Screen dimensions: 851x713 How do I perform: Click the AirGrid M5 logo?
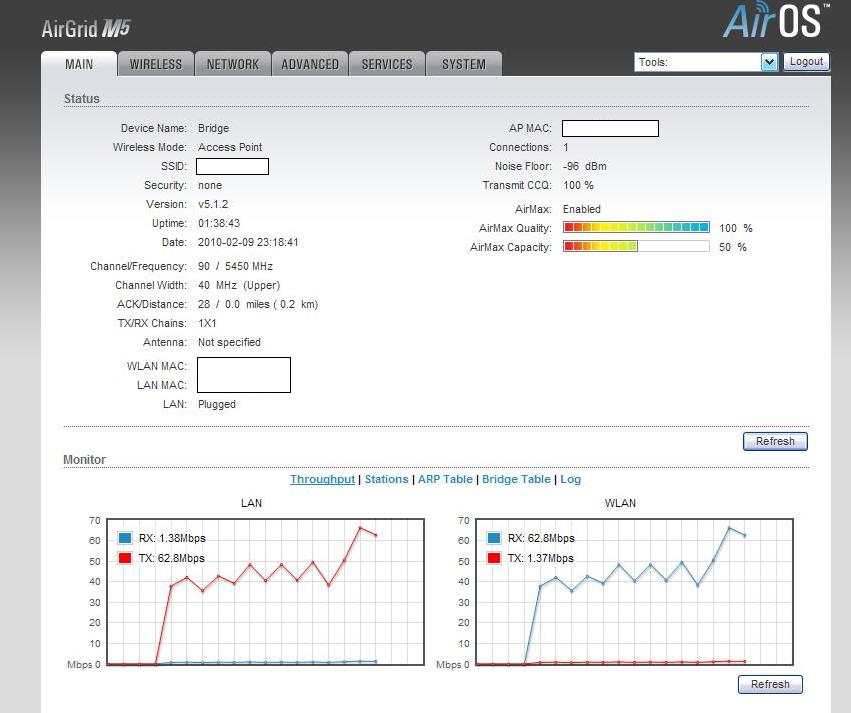click(86, 28)
